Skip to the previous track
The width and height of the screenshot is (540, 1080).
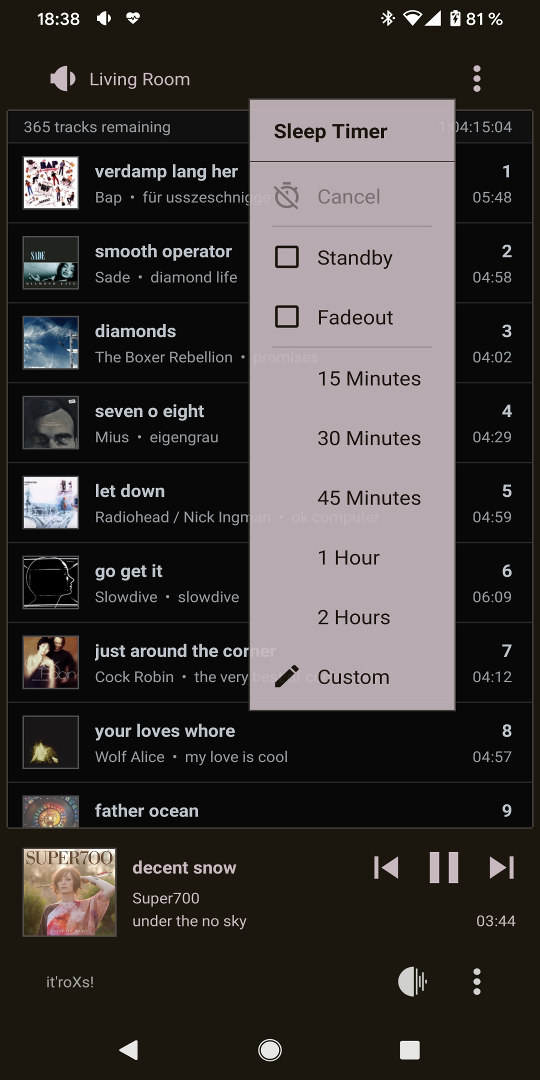click(x=386, y=867)
